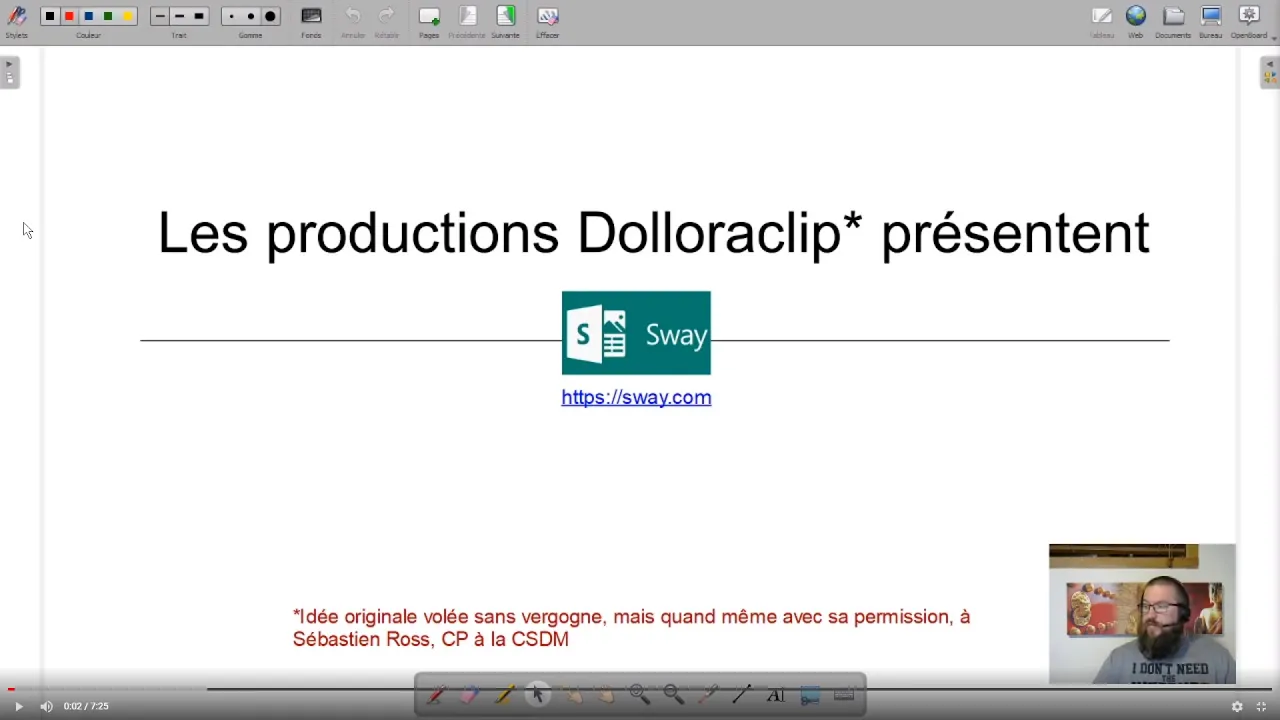The image size is (1280, 720).
Task: Choose the medium line width (Trait)
Action: point(179,16)
